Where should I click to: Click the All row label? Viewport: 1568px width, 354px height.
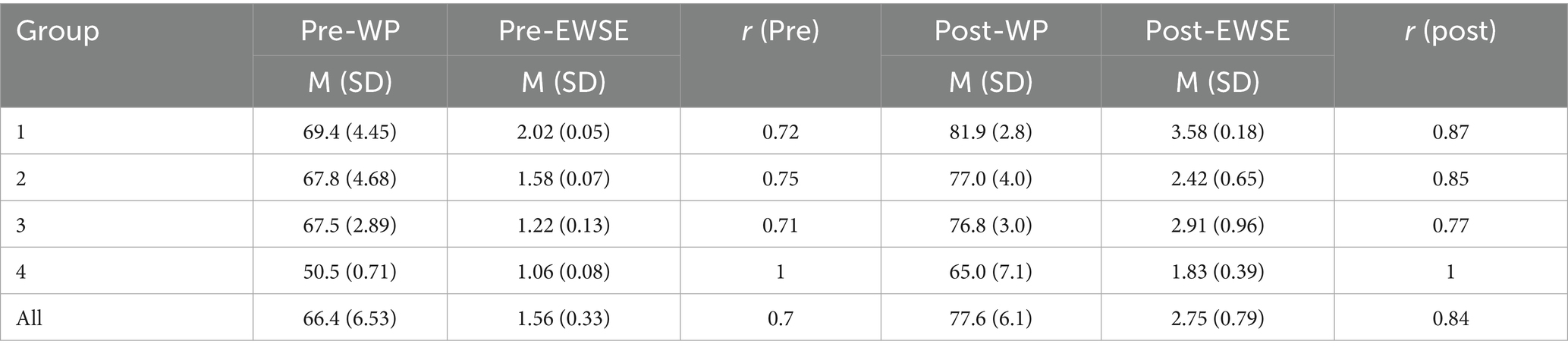(x=28, y=318)
